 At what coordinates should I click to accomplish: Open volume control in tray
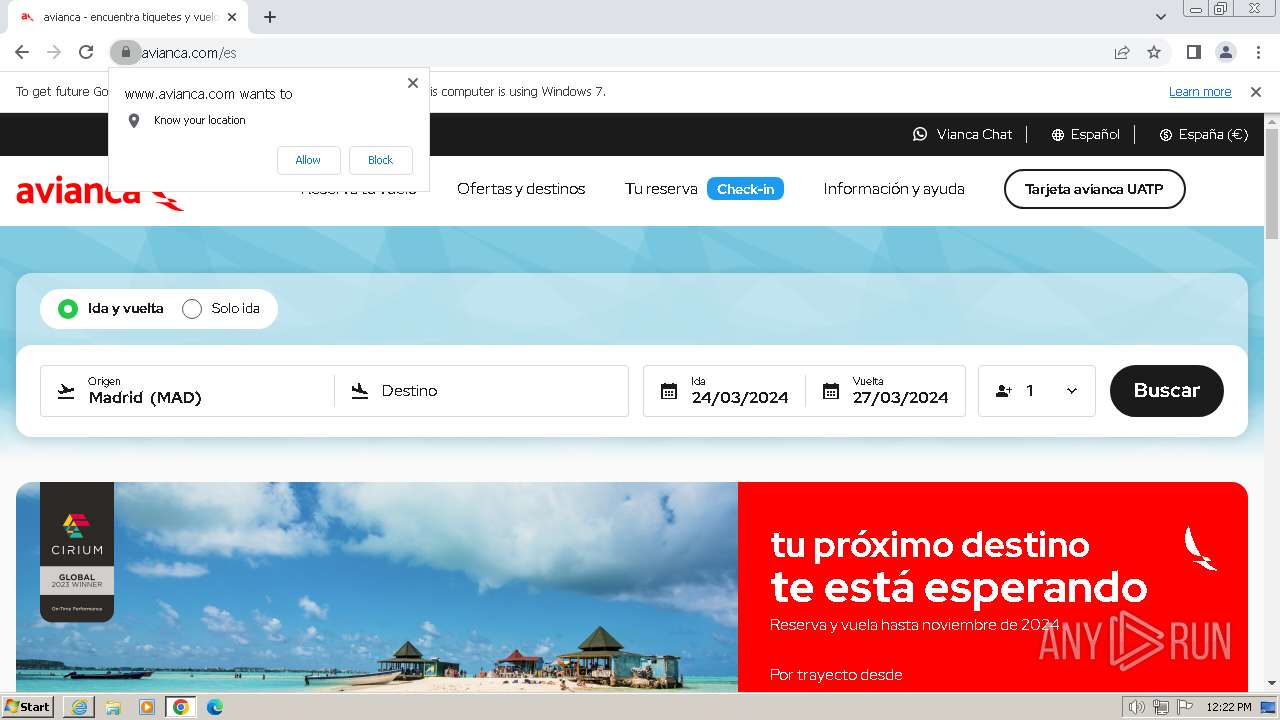1137,707
